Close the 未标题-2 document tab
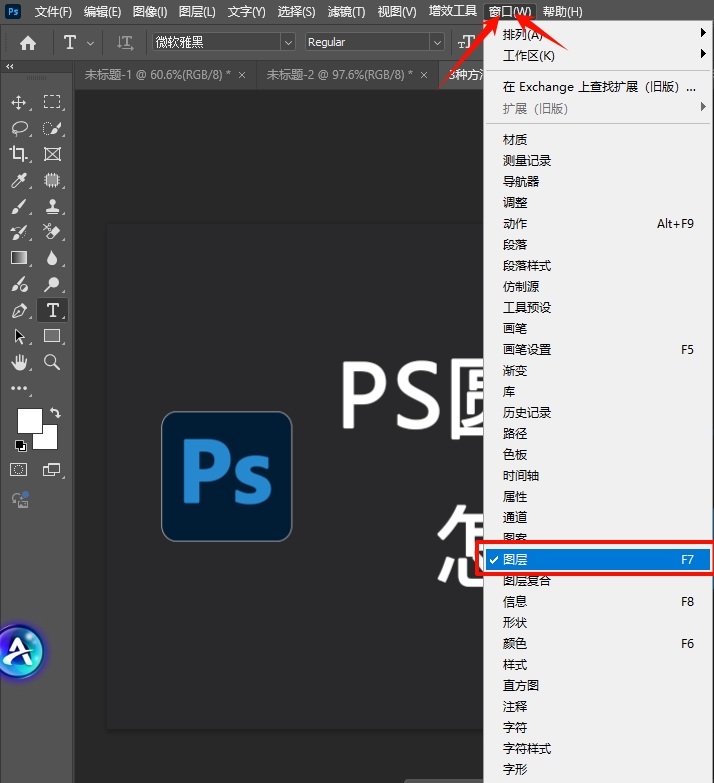This screenshot has height=783, width=714. point(424,75)
